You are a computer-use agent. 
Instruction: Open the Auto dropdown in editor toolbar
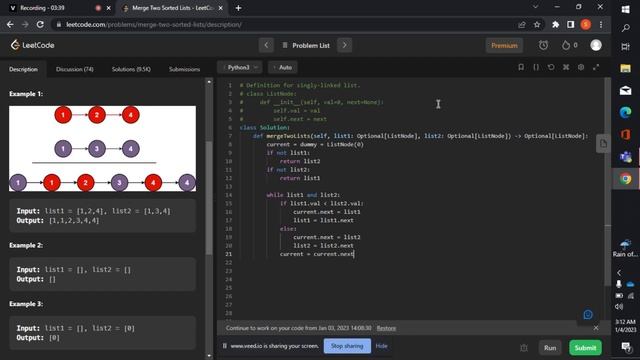pyautogui.click(x=283, y=67)
